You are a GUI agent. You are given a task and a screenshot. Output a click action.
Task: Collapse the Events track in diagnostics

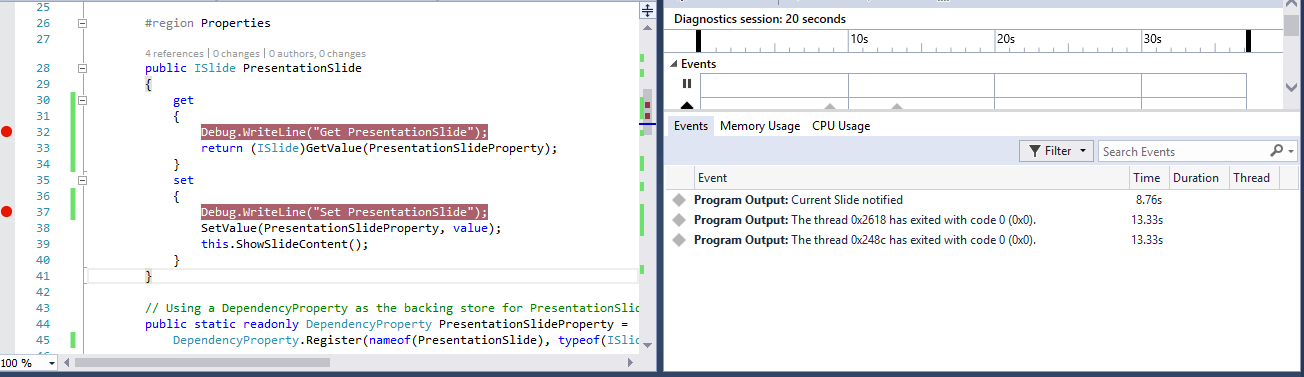click(x=673, y=64)
